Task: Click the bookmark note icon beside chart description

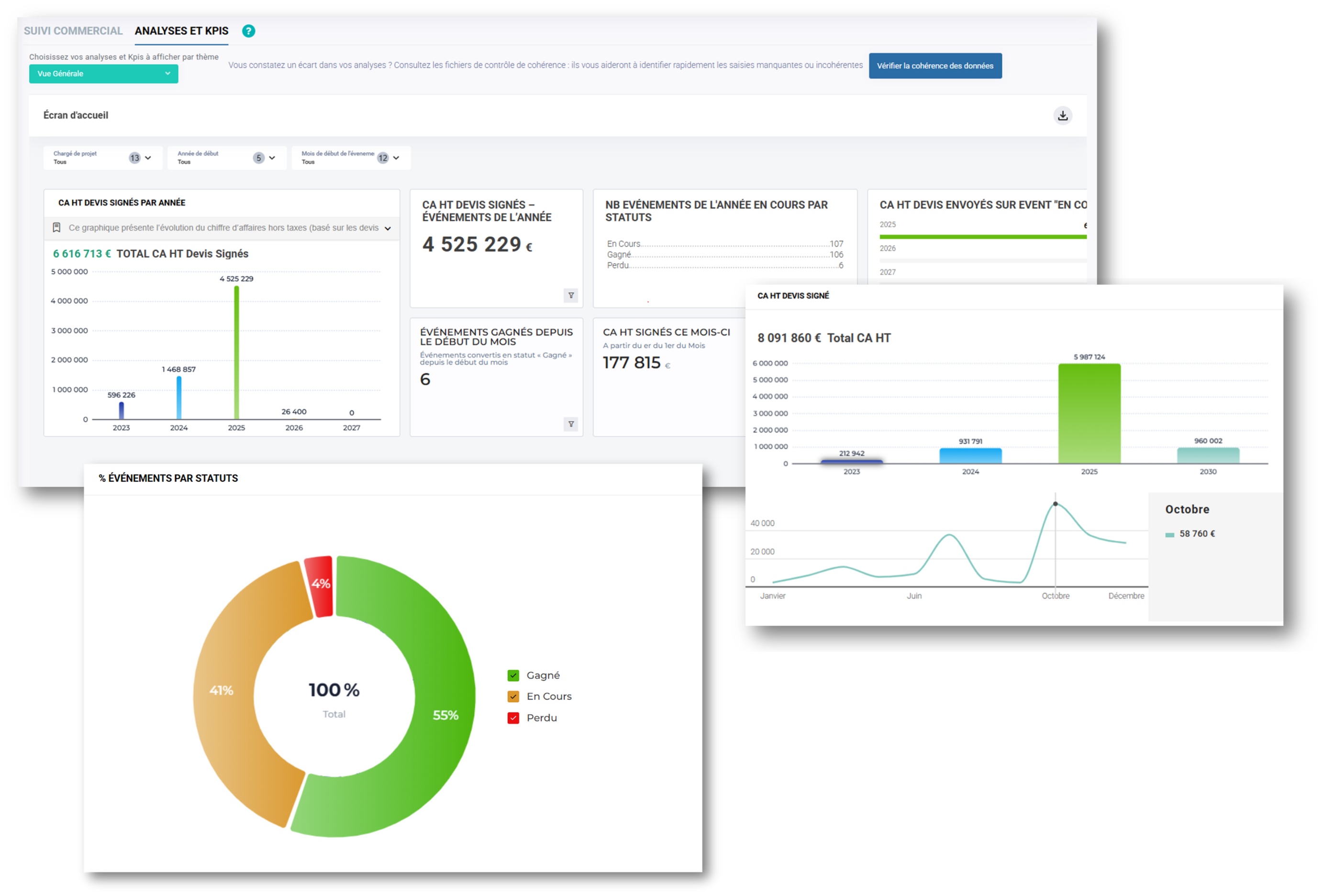Action: coord(56,228)
